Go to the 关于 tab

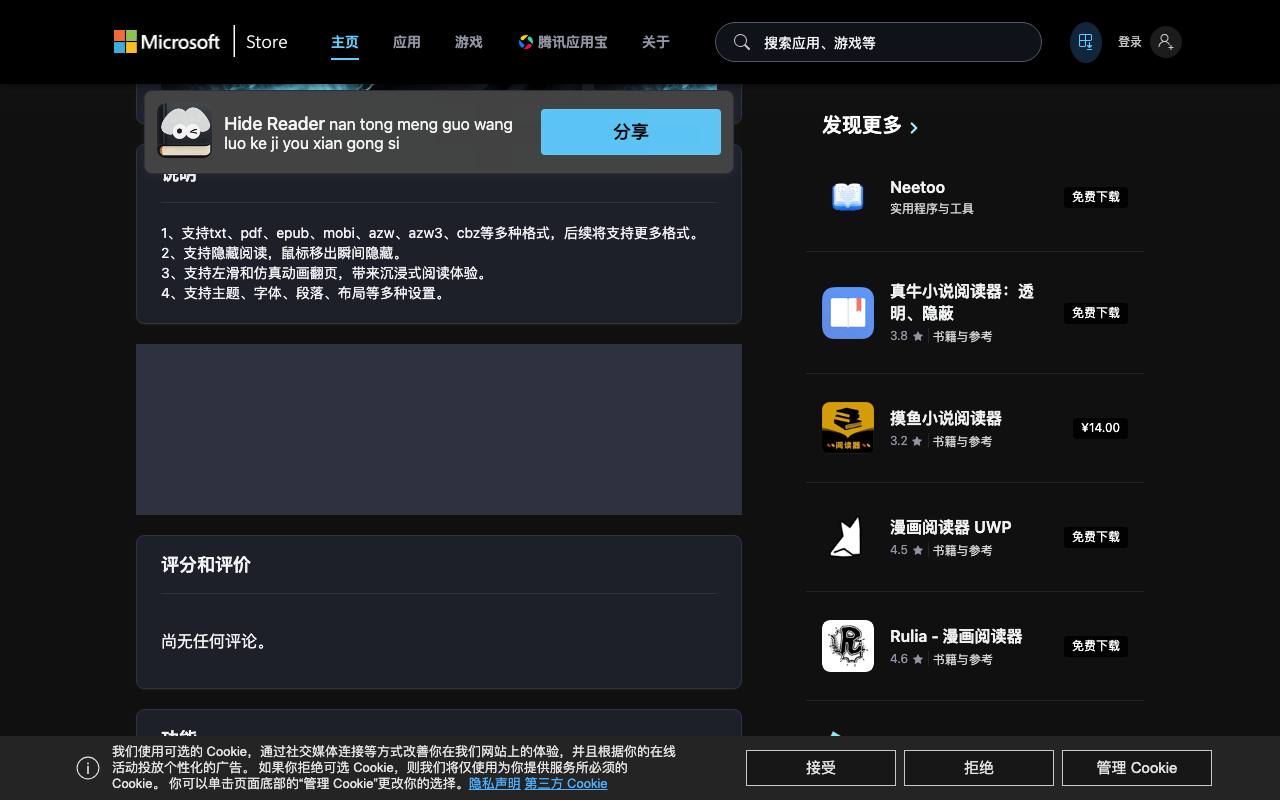[656, 42]
